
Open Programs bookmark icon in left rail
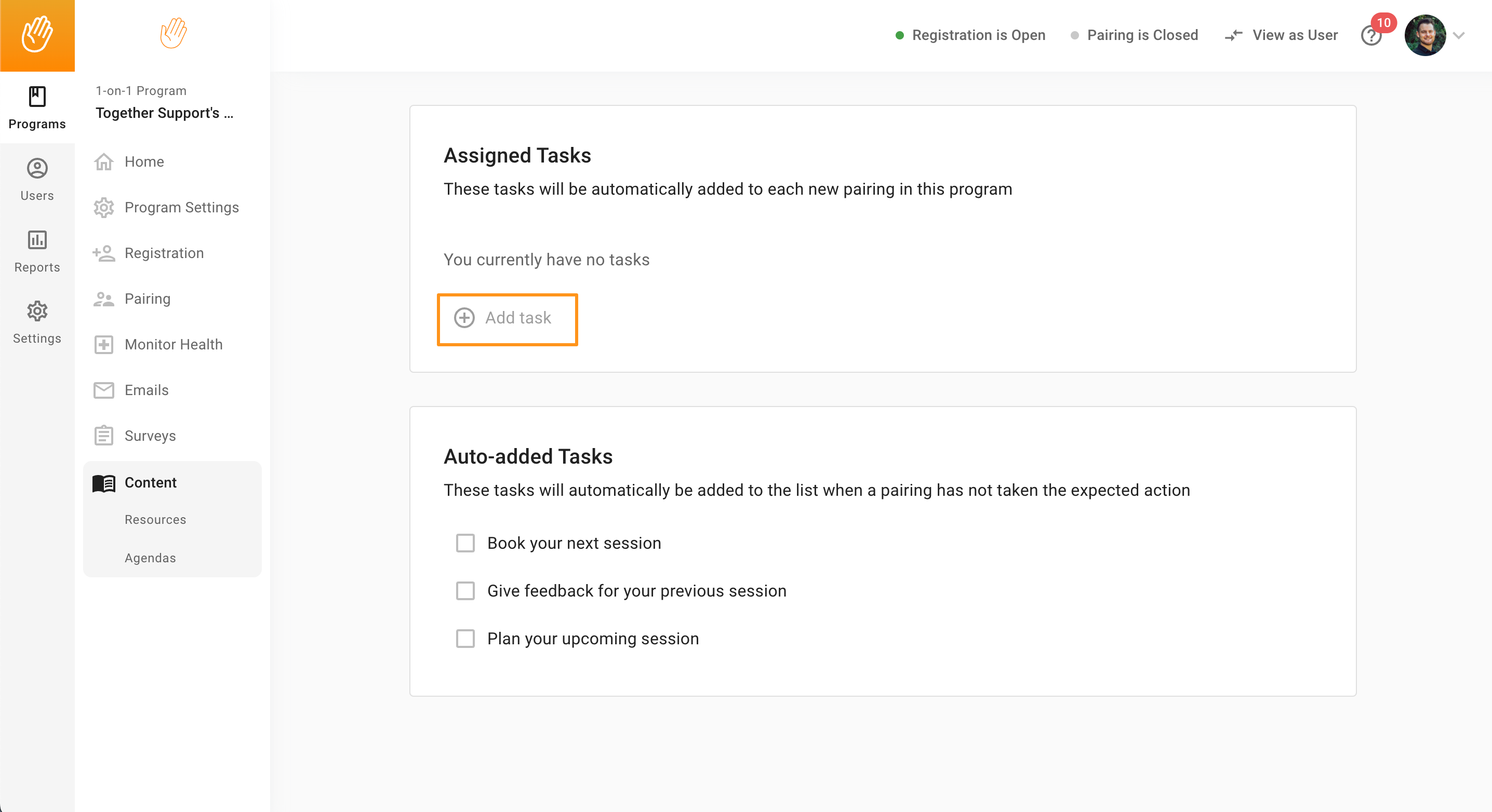point(37,96)
